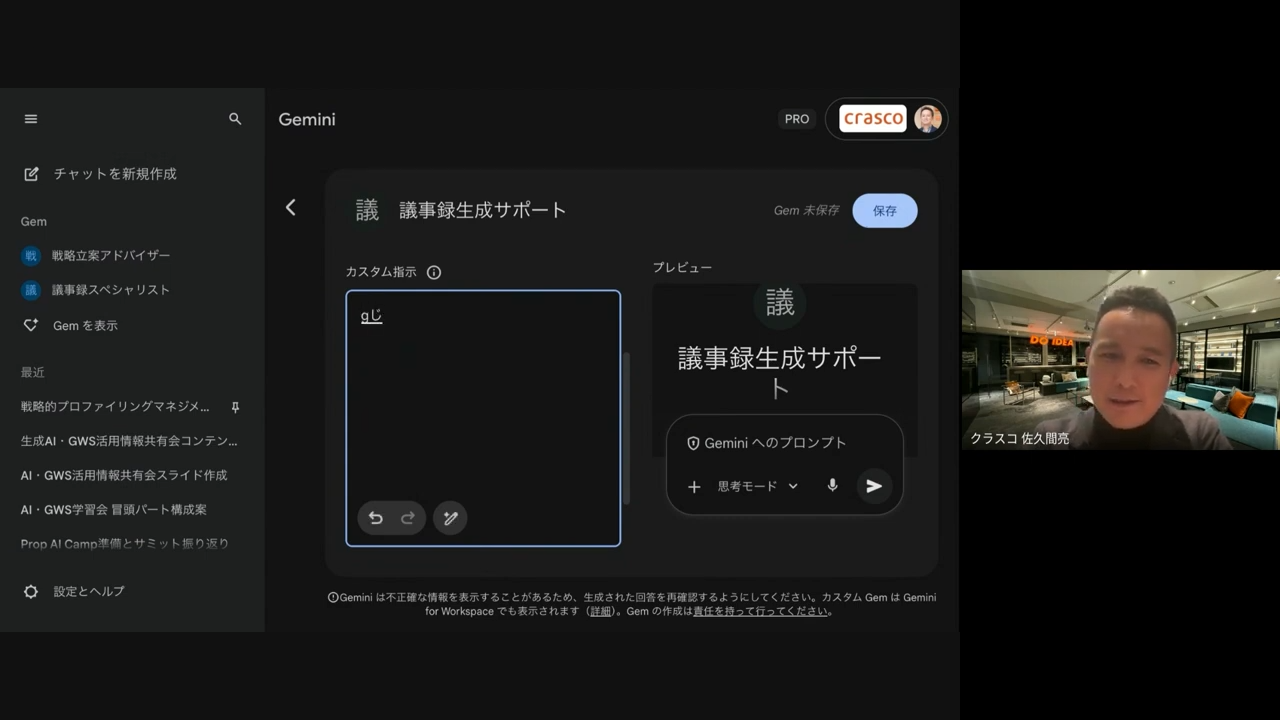
Task: Start a new chat via チャットを新規作成
Action: pos(115,174)
